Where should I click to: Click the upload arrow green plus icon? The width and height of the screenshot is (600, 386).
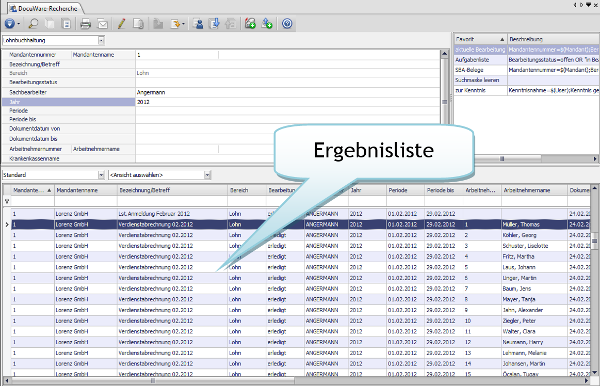267,24
